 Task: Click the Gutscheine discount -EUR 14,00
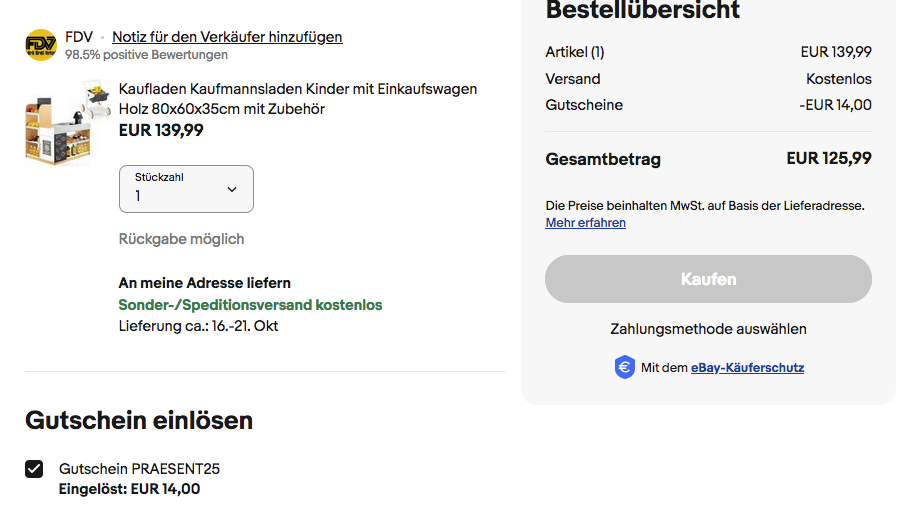[835, 105]
